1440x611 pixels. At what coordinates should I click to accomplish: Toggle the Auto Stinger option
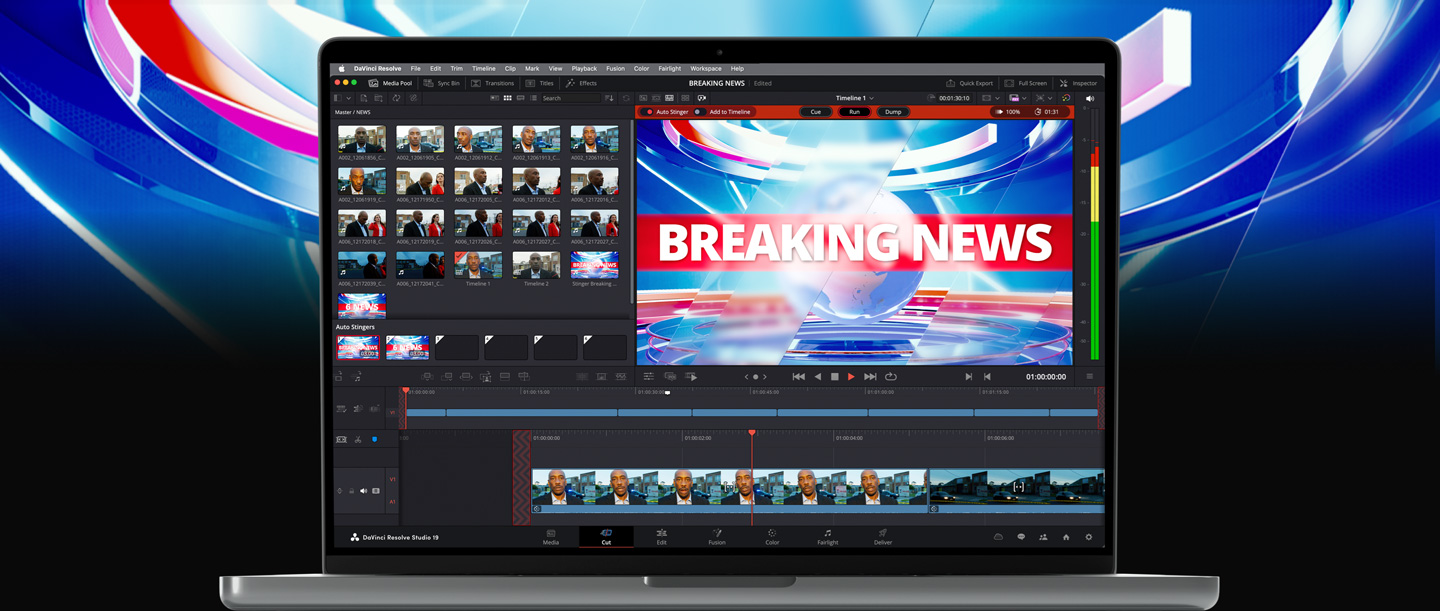650,112
